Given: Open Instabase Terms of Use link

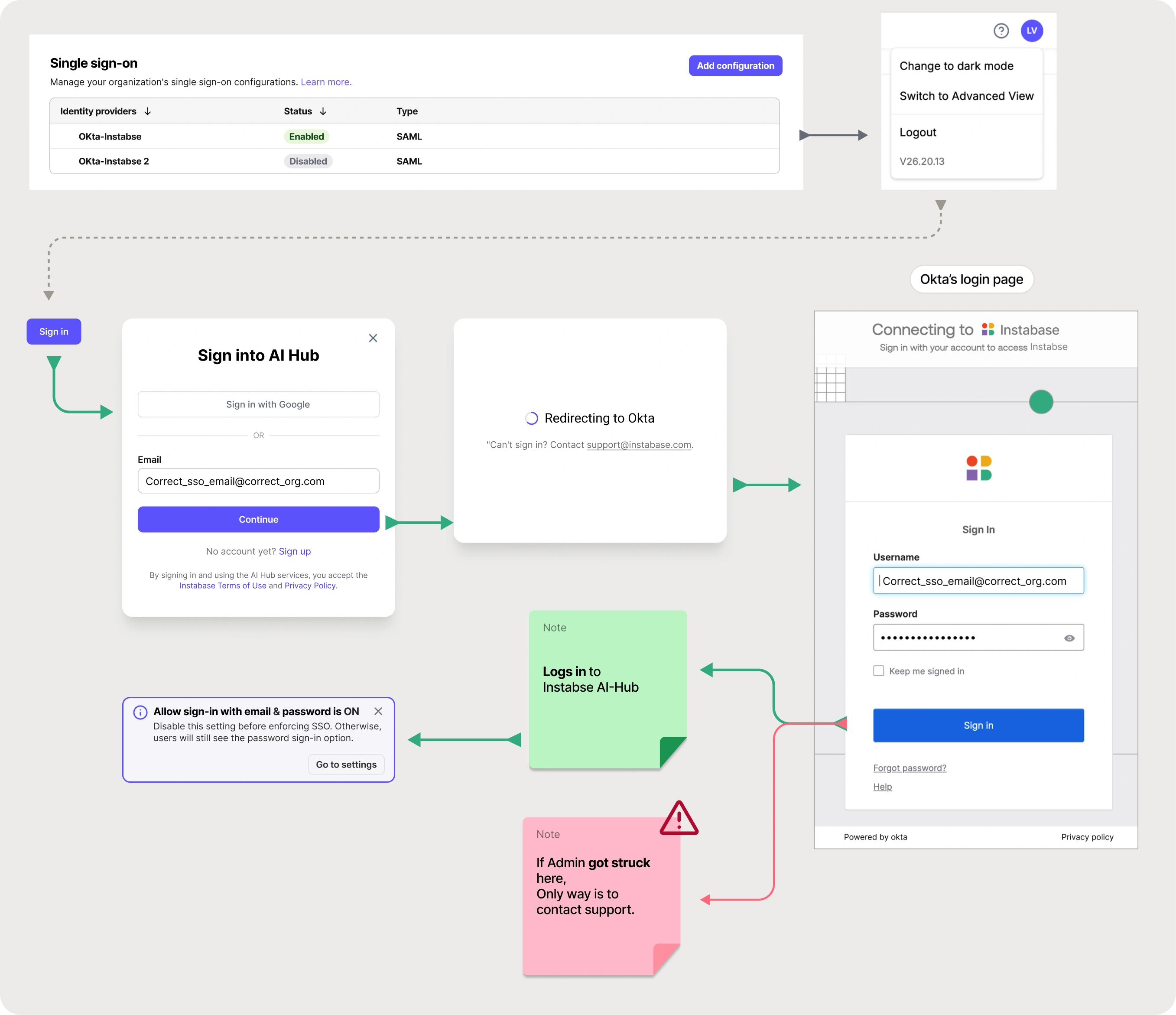Looking at the screenshot, I should coord(223,585).
